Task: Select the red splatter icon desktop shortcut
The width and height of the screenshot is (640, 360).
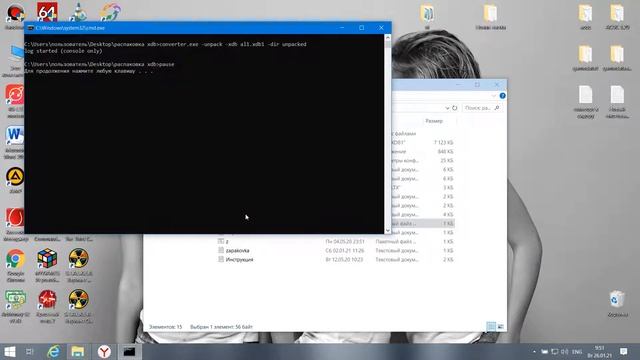Action: [x=47, y=306]
